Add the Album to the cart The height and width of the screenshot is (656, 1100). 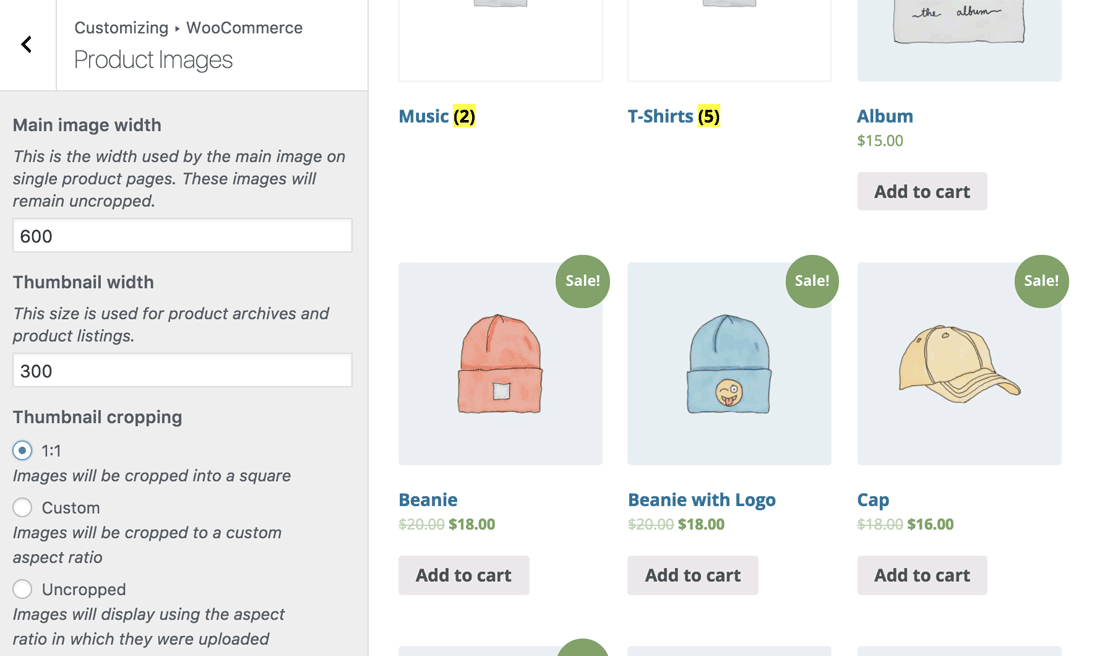pos(921,191)
